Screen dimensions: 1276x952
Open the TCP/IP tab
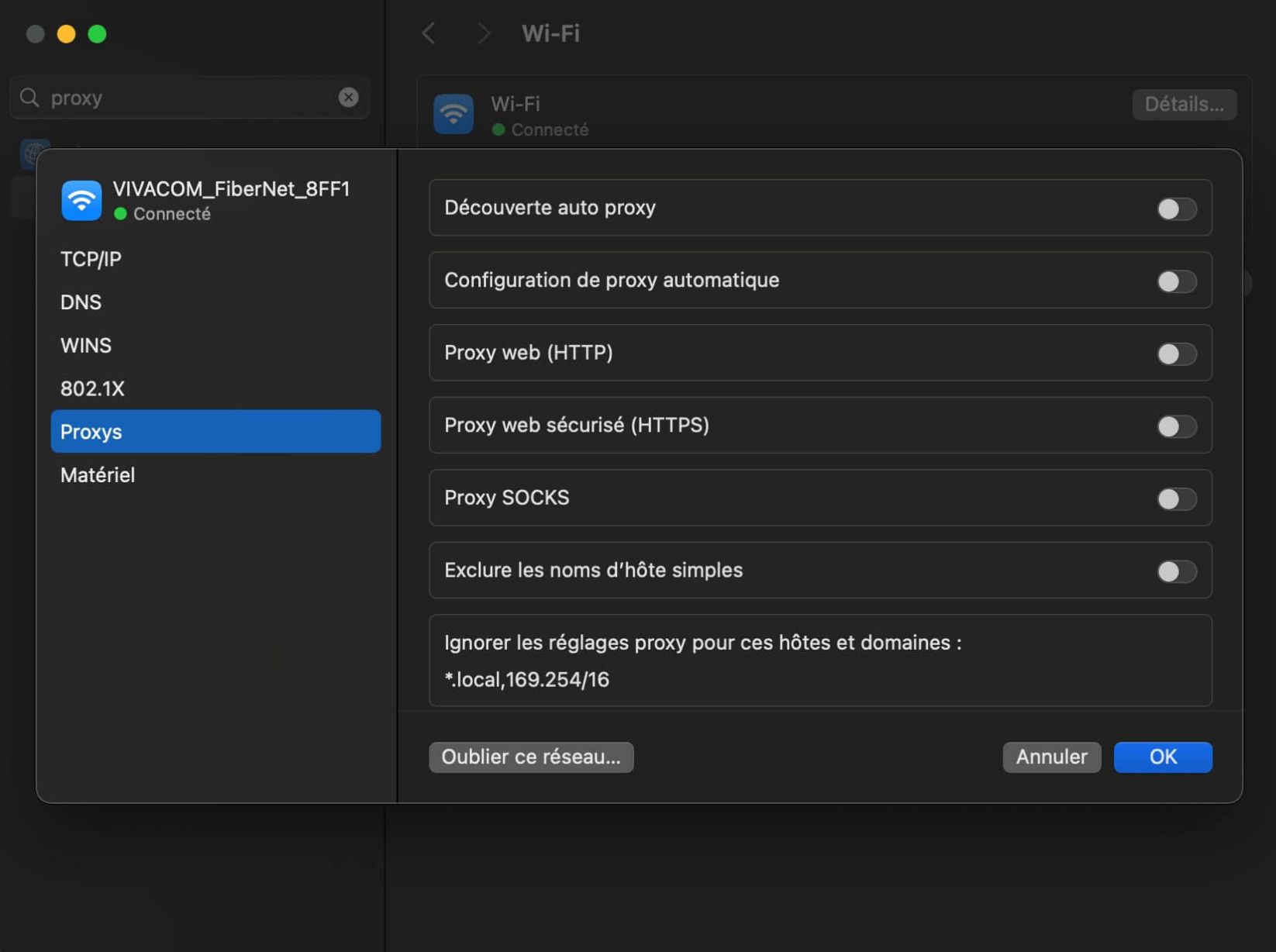point(216,259)
